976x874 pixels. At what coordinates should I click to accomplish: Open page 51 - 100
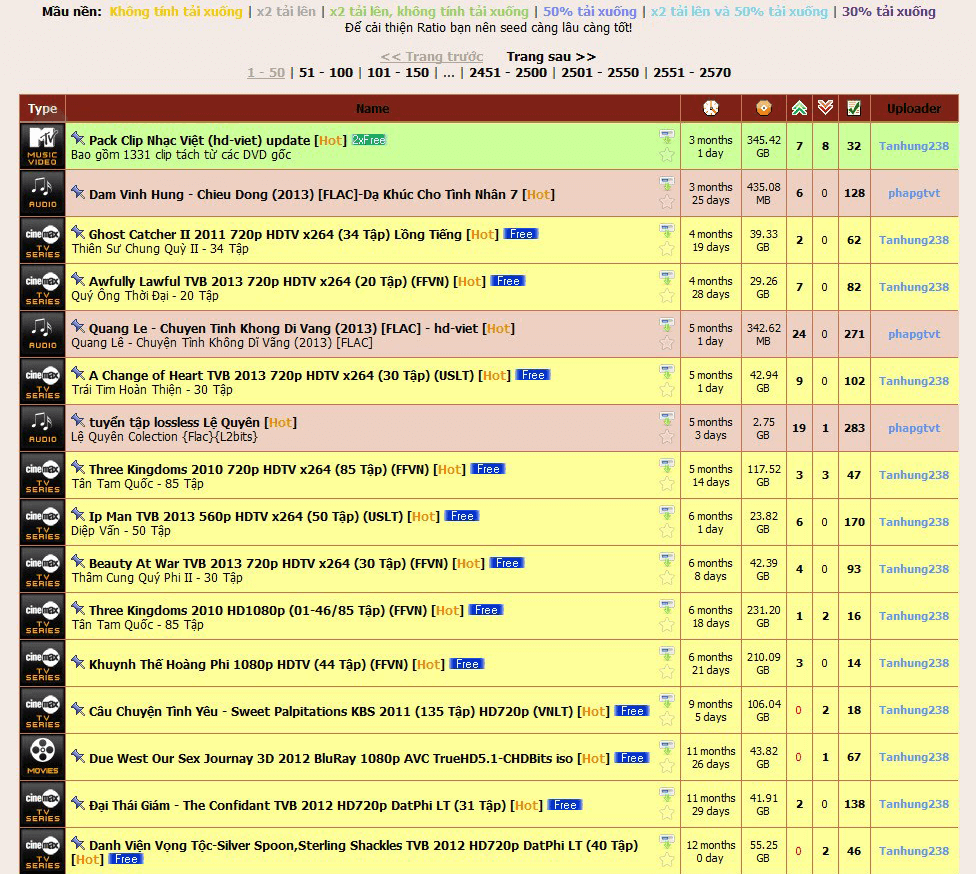click(326, 73)
